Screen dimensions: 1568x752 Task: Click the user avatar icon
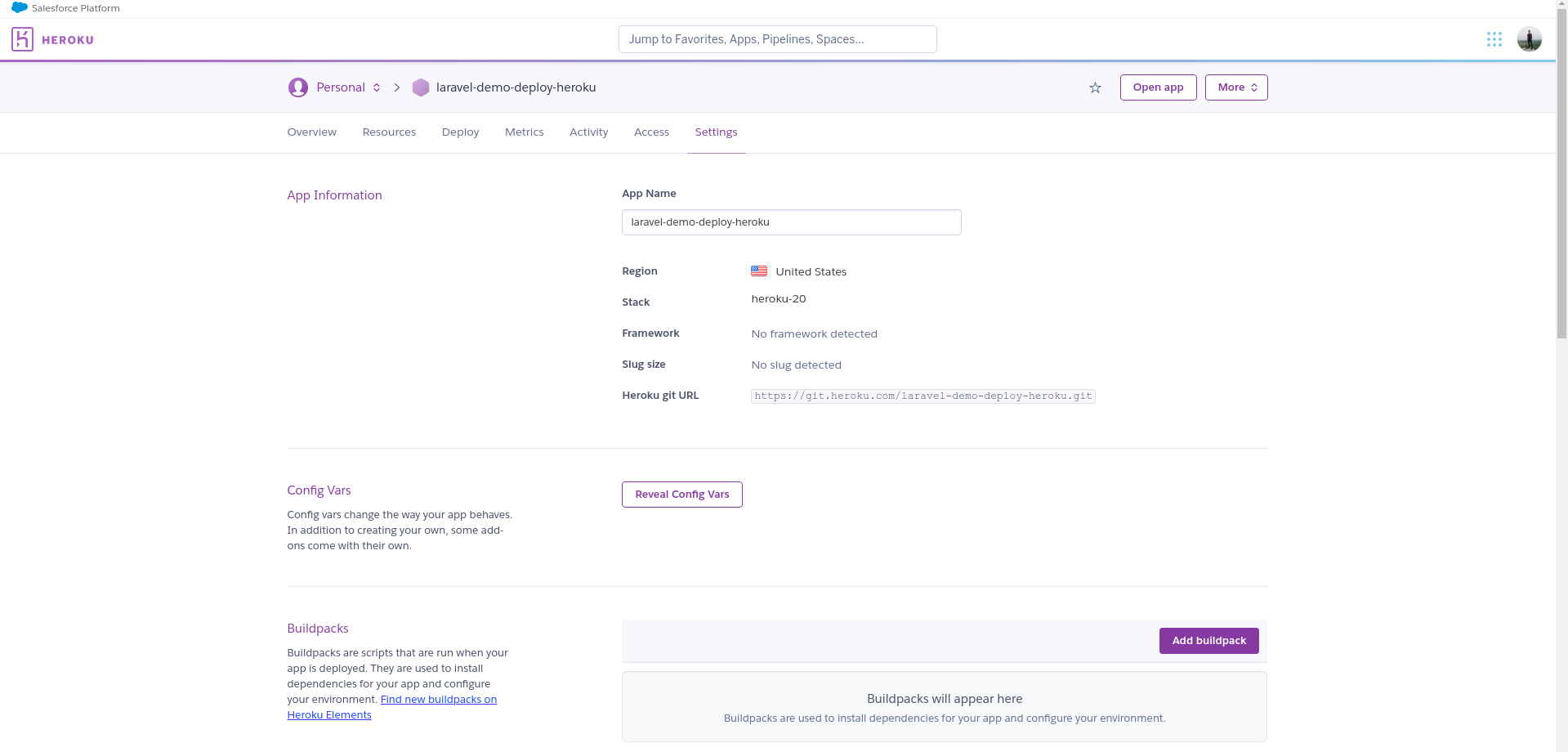(x=1529, y=38)
